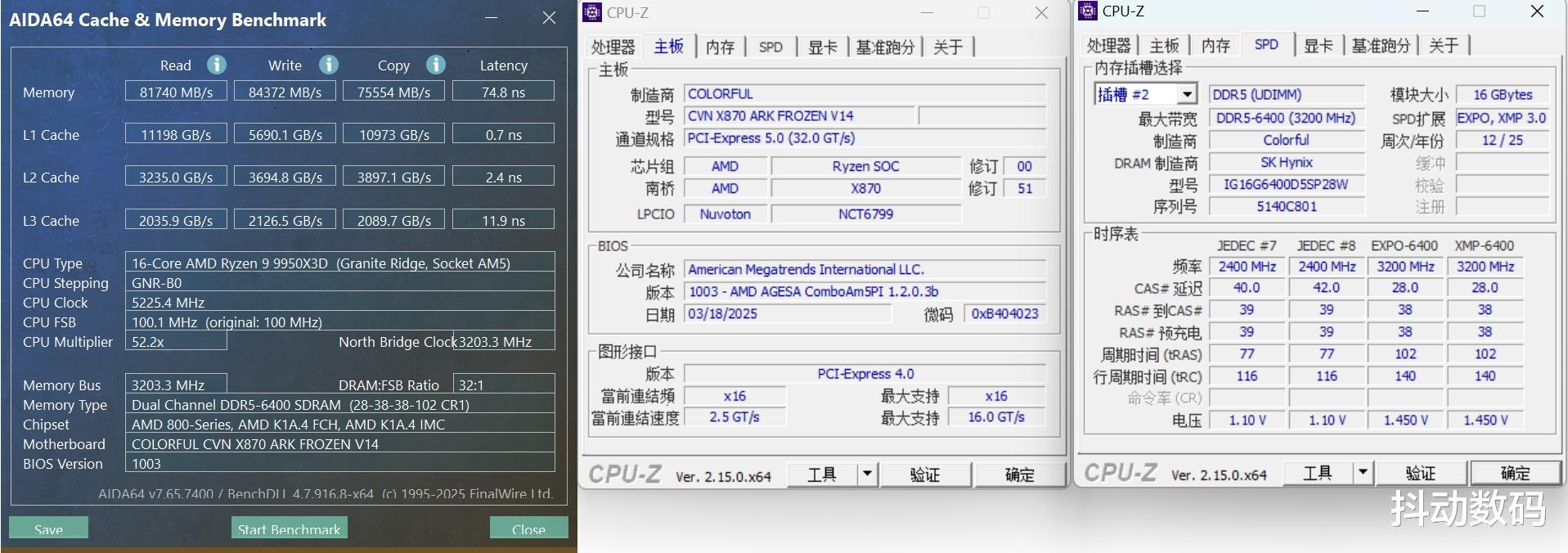Click the info icon next to Write
The width and height of the screenshot is (1568, 553).
point(329,65)
